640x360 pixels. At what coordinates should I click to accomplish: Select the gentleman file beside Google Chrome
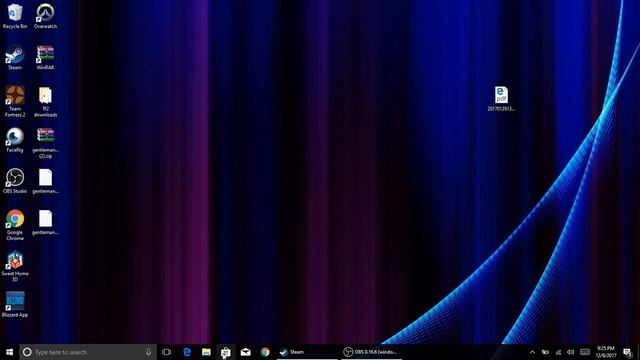click(45, 222)
